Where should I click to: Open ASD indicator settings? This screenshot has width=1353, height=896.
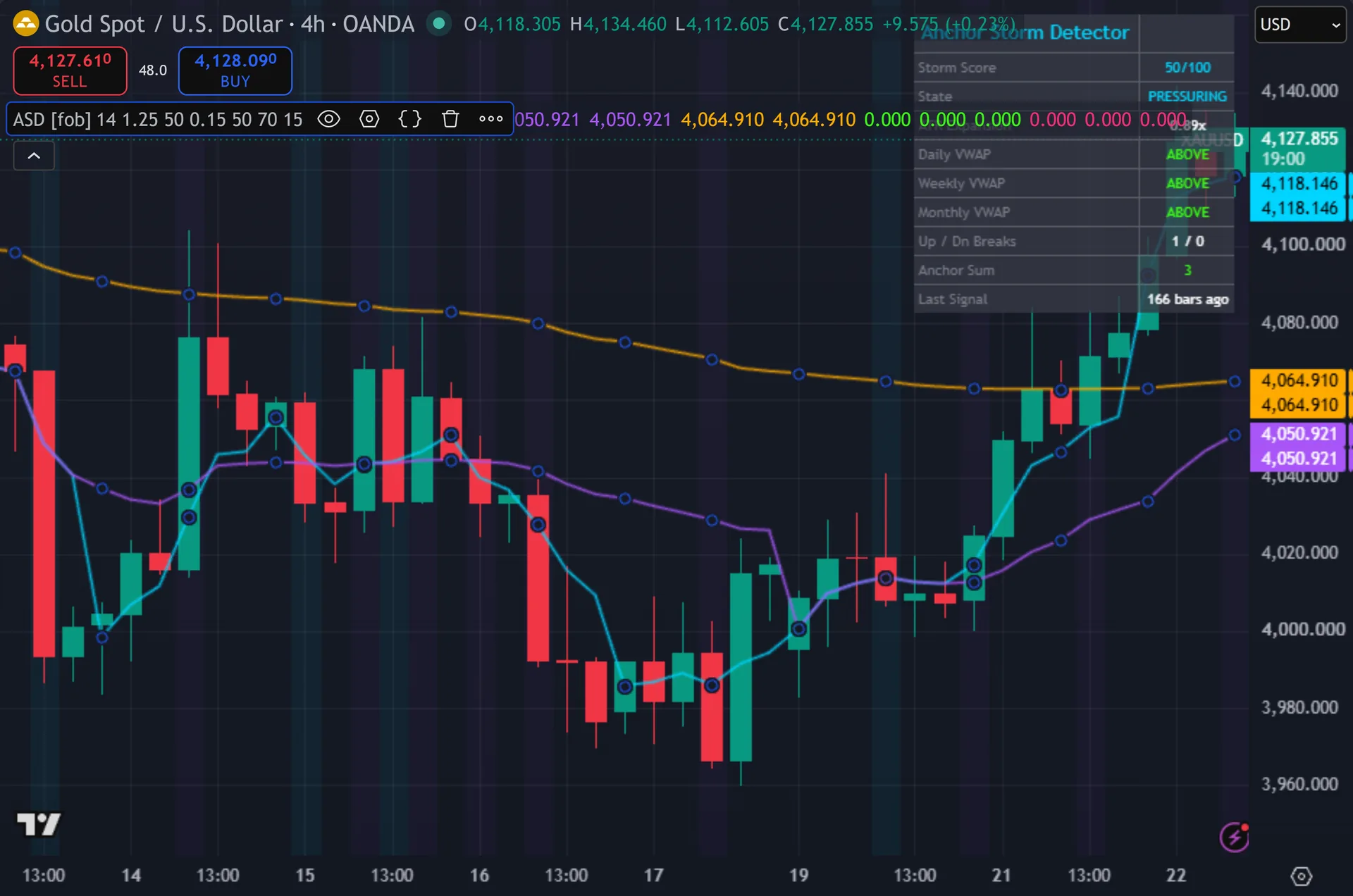coord(369,119)
